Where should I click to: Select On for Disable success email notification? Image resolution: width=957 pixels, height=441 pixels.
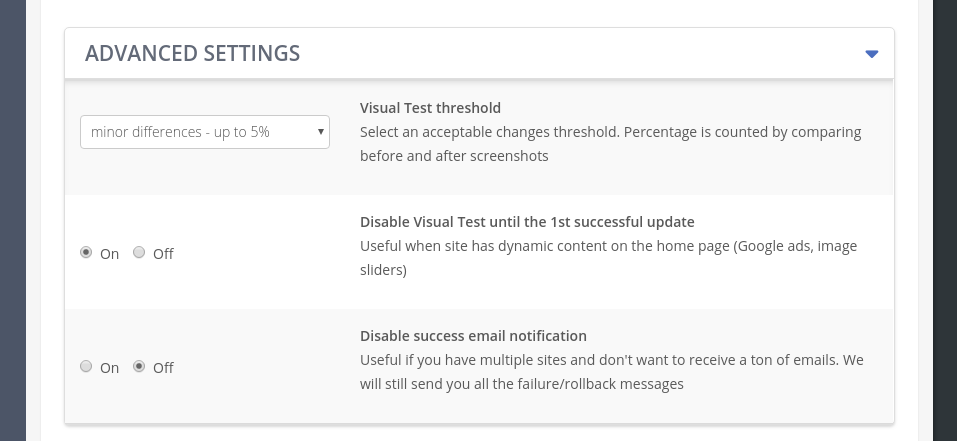86,366
